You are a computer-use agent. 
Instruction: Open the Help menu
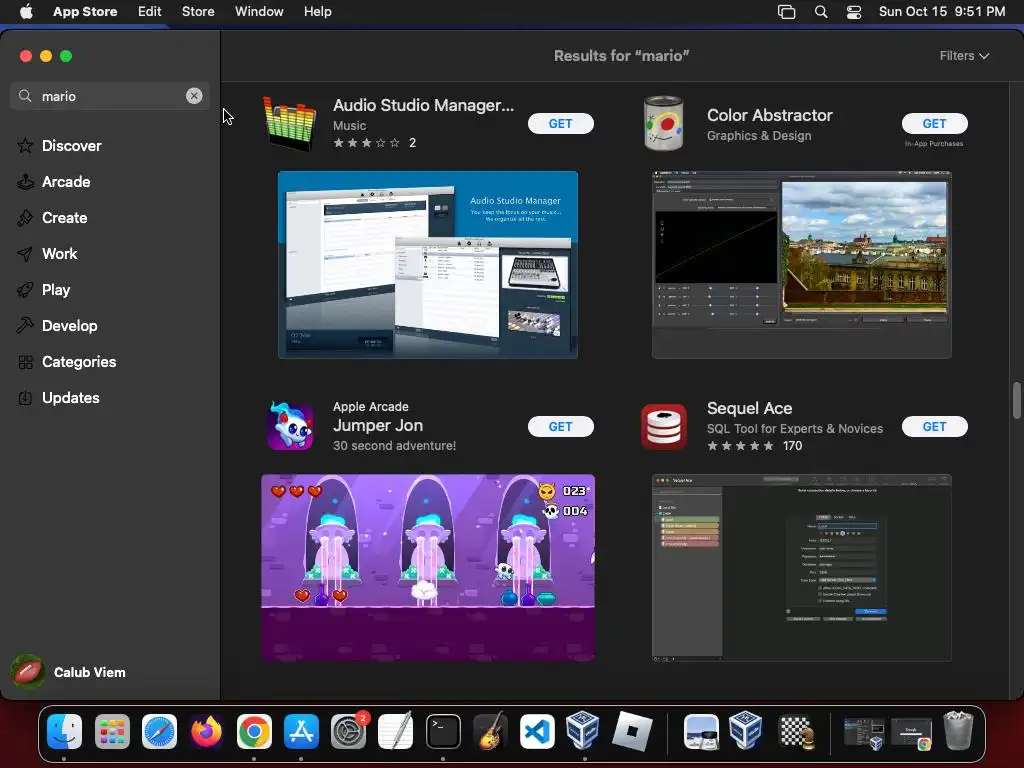[317, 11]
